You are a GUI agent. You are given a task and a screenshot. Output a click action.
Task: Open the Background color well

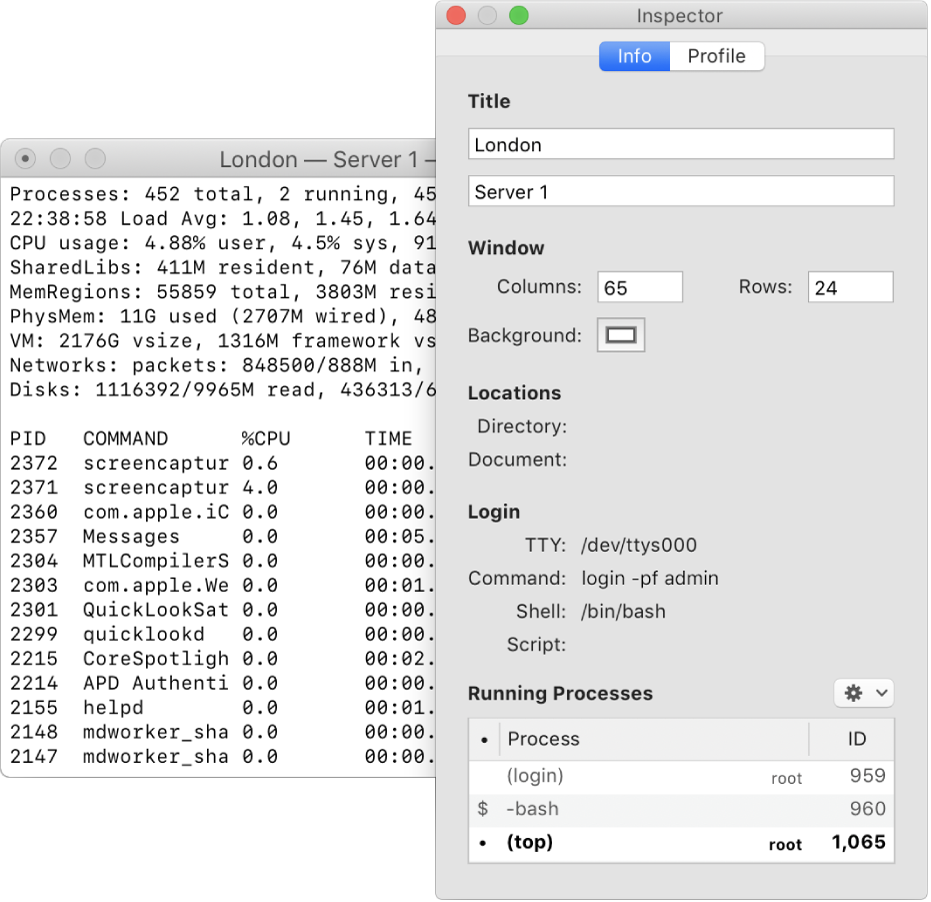coord(620,335)
